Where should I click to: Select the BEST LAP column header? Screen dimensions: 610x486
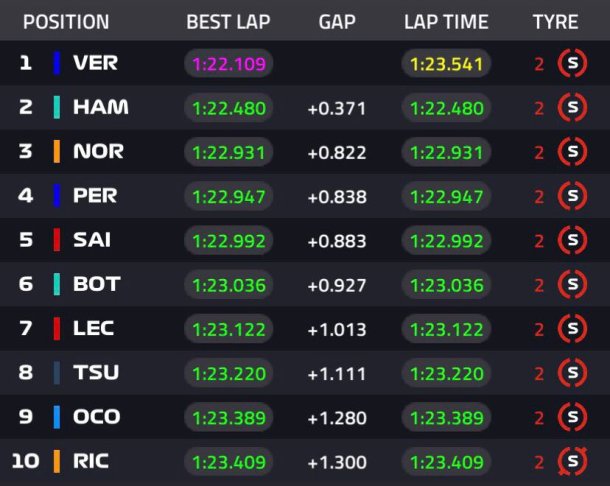228,22
